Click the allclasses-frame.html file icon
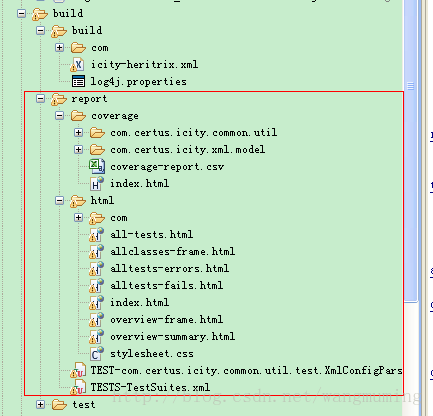Image resolution: width=433 pixels, height=416 pixels. [96, 252]
